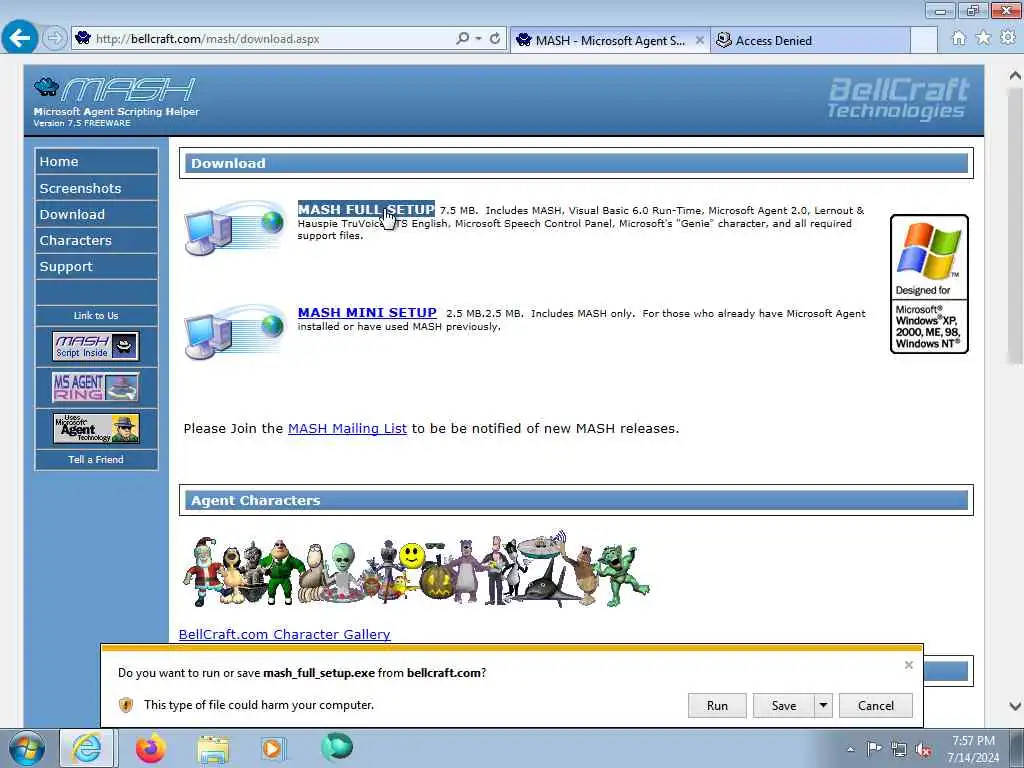
Task: Refresh the page with reload icon
Action: pyautogui.click(x=495, y=39)
